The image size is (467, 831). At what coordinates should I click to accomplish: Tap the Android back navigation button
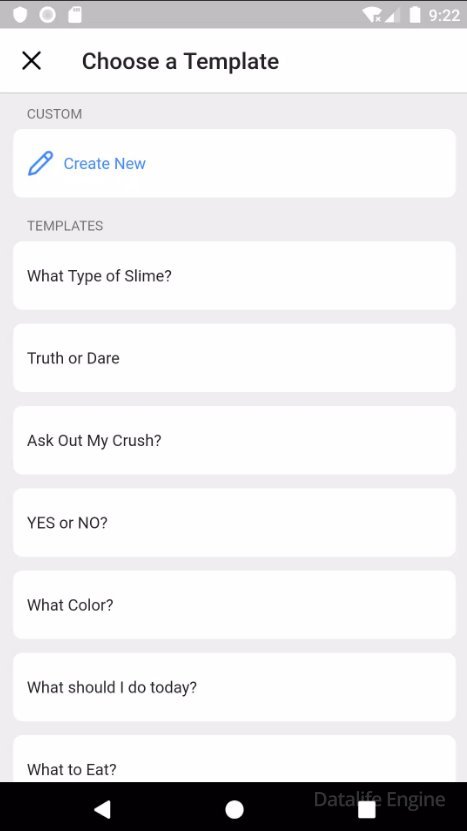coord(102,809)
